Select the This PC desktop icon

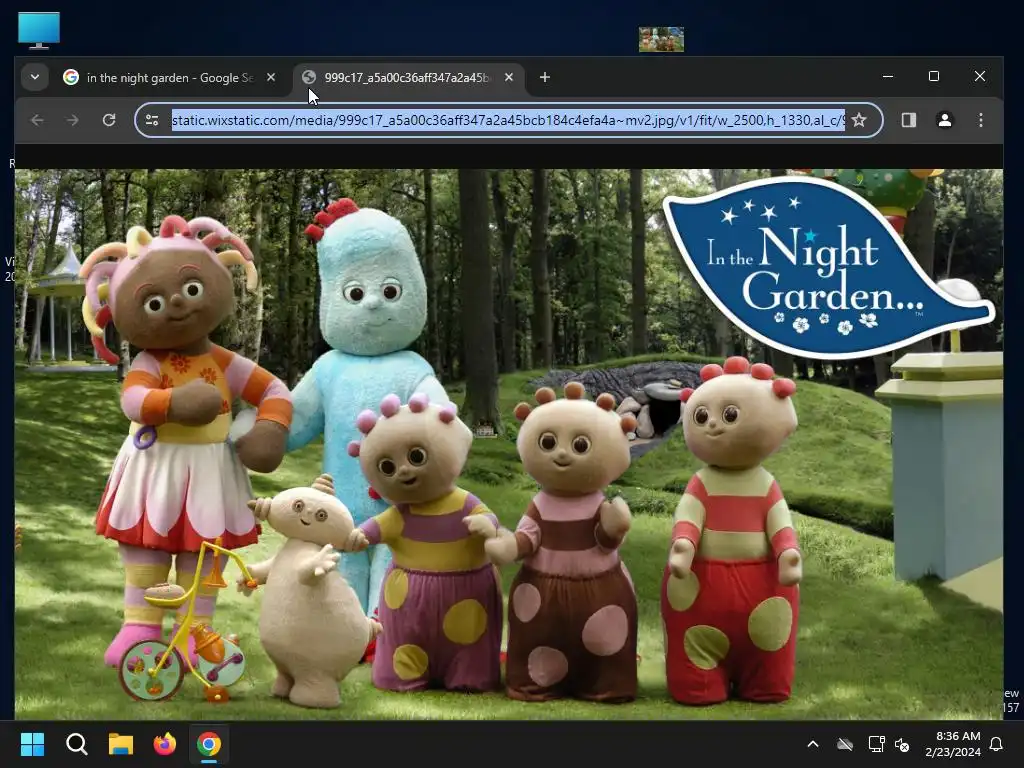pyautogui.click(x=39, y=30)
